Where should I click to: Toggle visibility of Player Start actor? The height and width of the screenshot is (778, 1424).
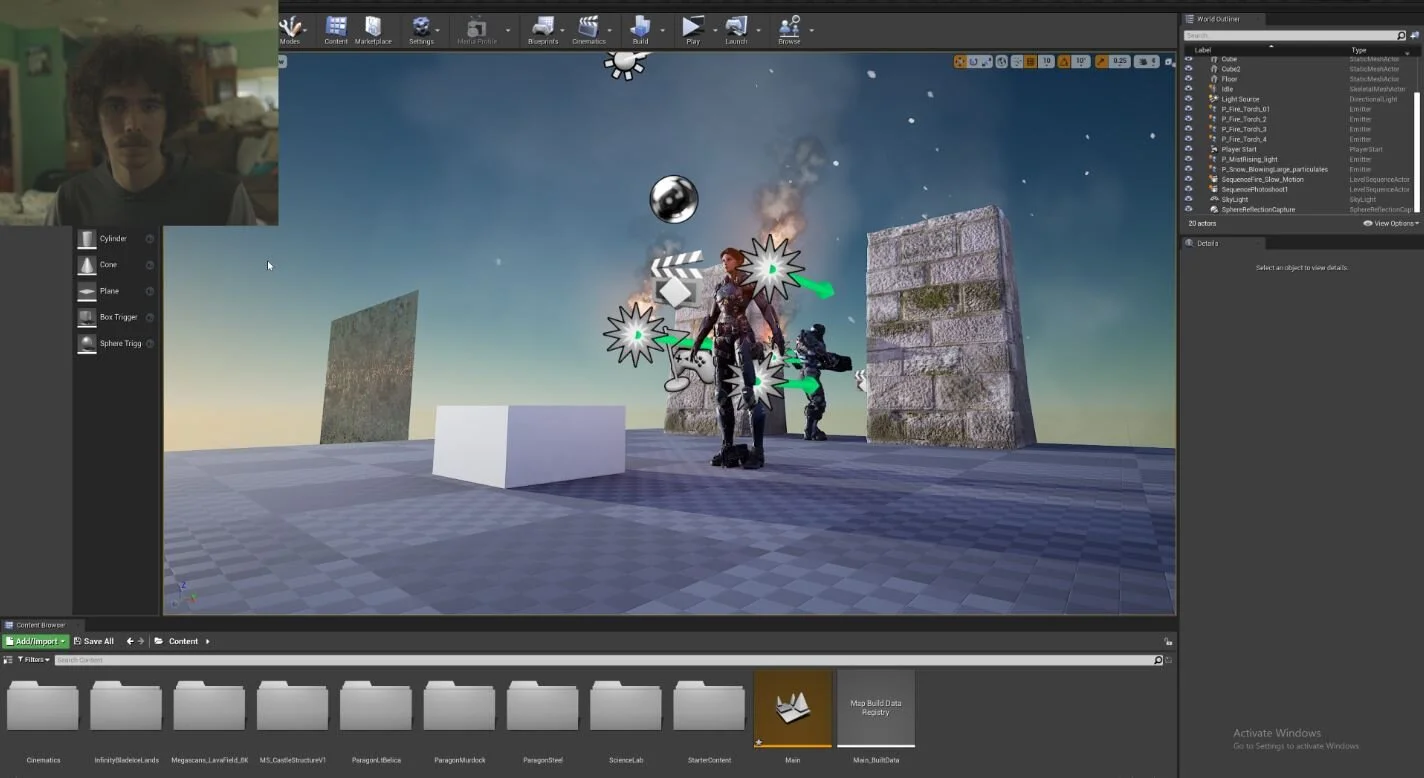[x=1189, y=149]
